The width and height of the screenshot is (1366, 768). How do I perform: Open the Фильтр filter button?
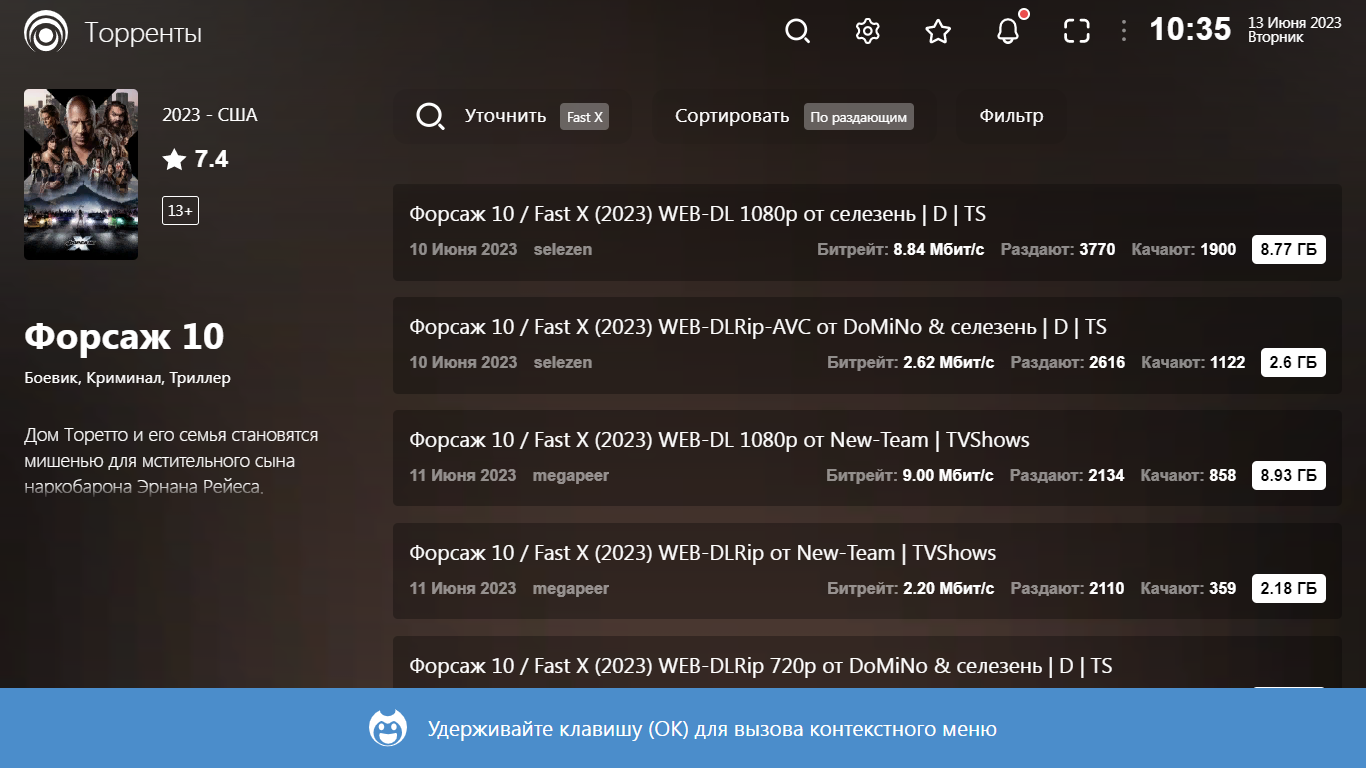[x=1011, y=117]
